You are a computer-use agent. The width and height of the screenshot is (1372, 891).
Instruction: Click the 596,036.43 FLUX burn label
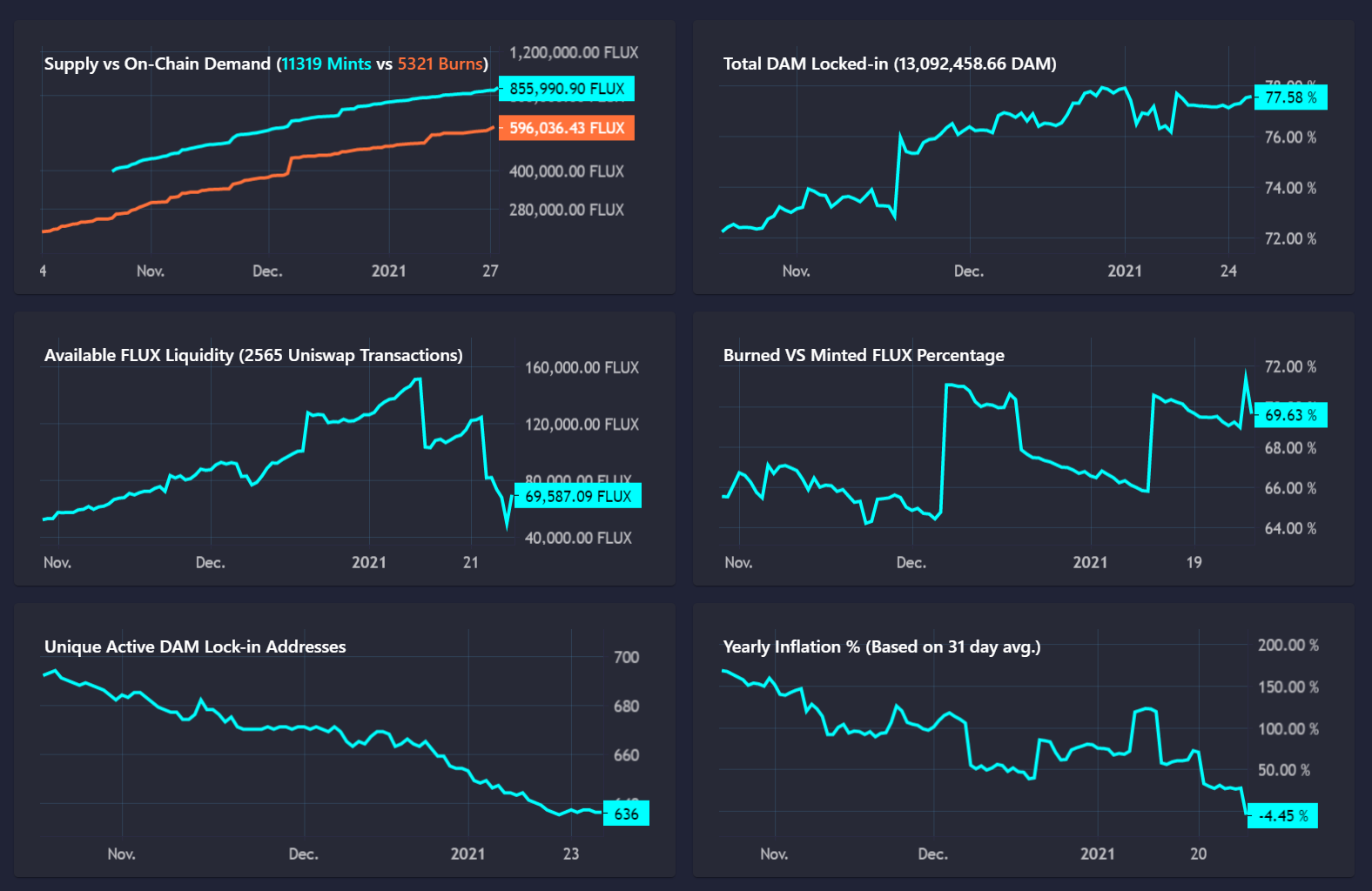pyautogui.click(x=567, y=128)
